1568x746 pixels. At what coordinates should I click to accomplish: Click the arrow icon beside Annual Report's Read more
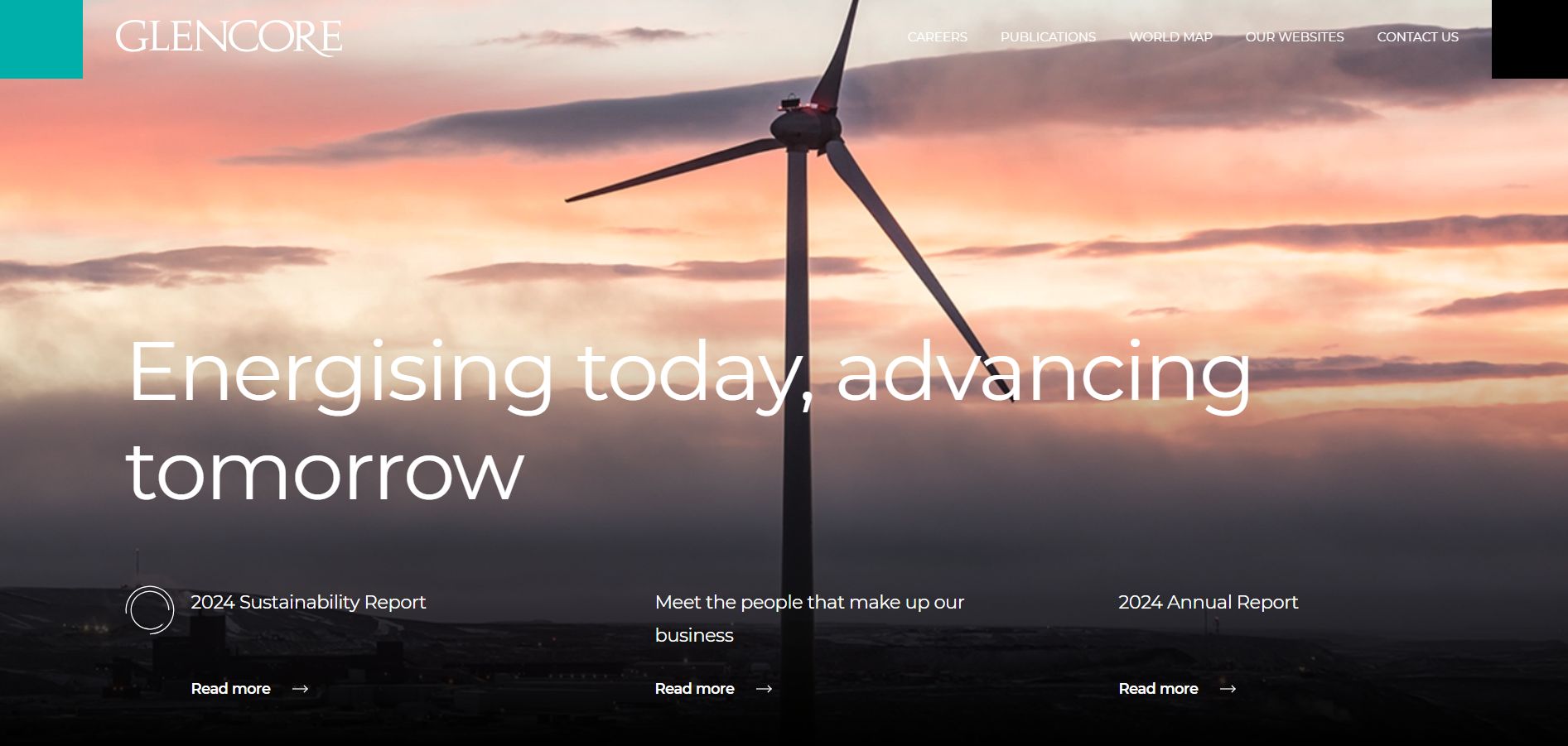click(1229, 688)
